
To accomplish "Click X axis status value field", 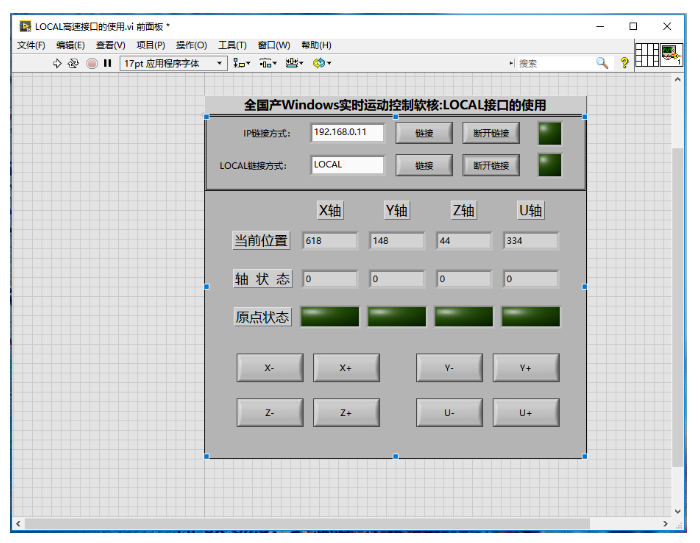I will pyautogui.click(x=330, y=279).
